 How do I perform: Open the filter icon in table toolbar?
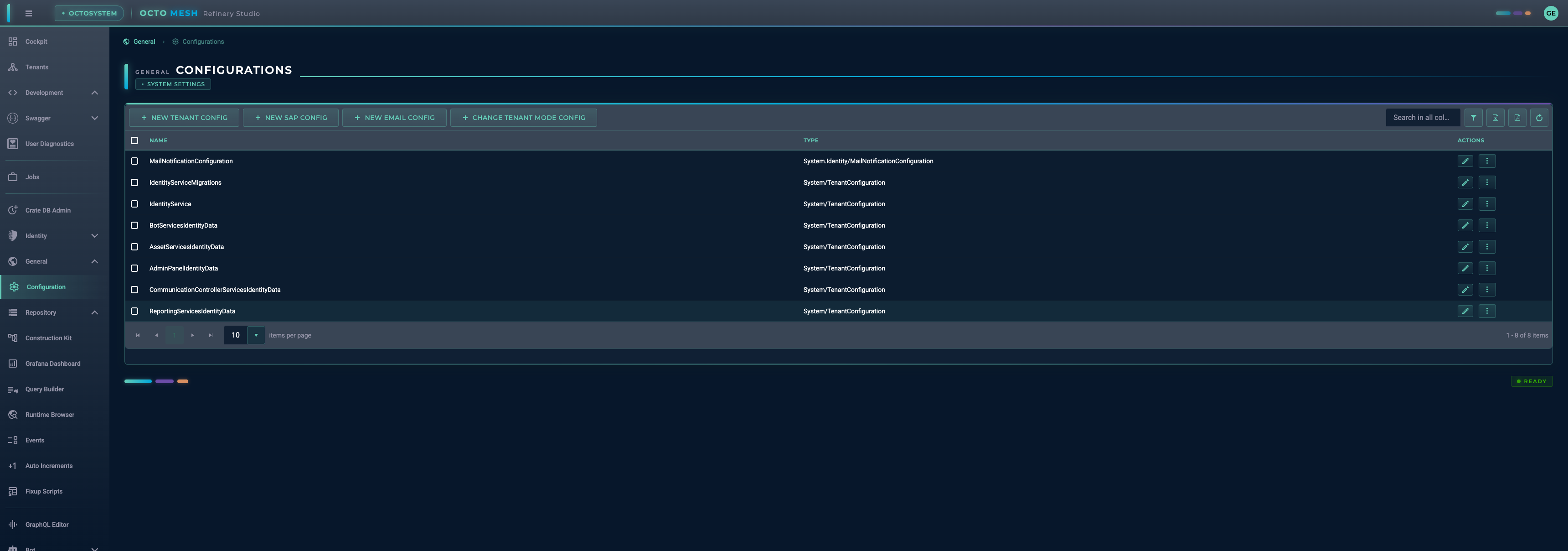click(x=1473, y=118)
